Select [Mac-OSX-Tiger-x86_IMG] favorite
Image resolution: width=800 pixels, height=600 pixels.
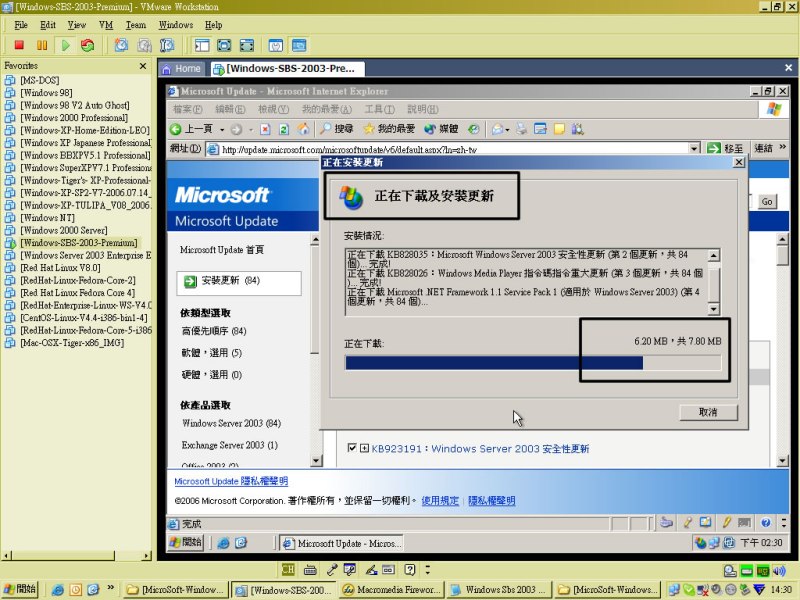(x=72, y=343)
